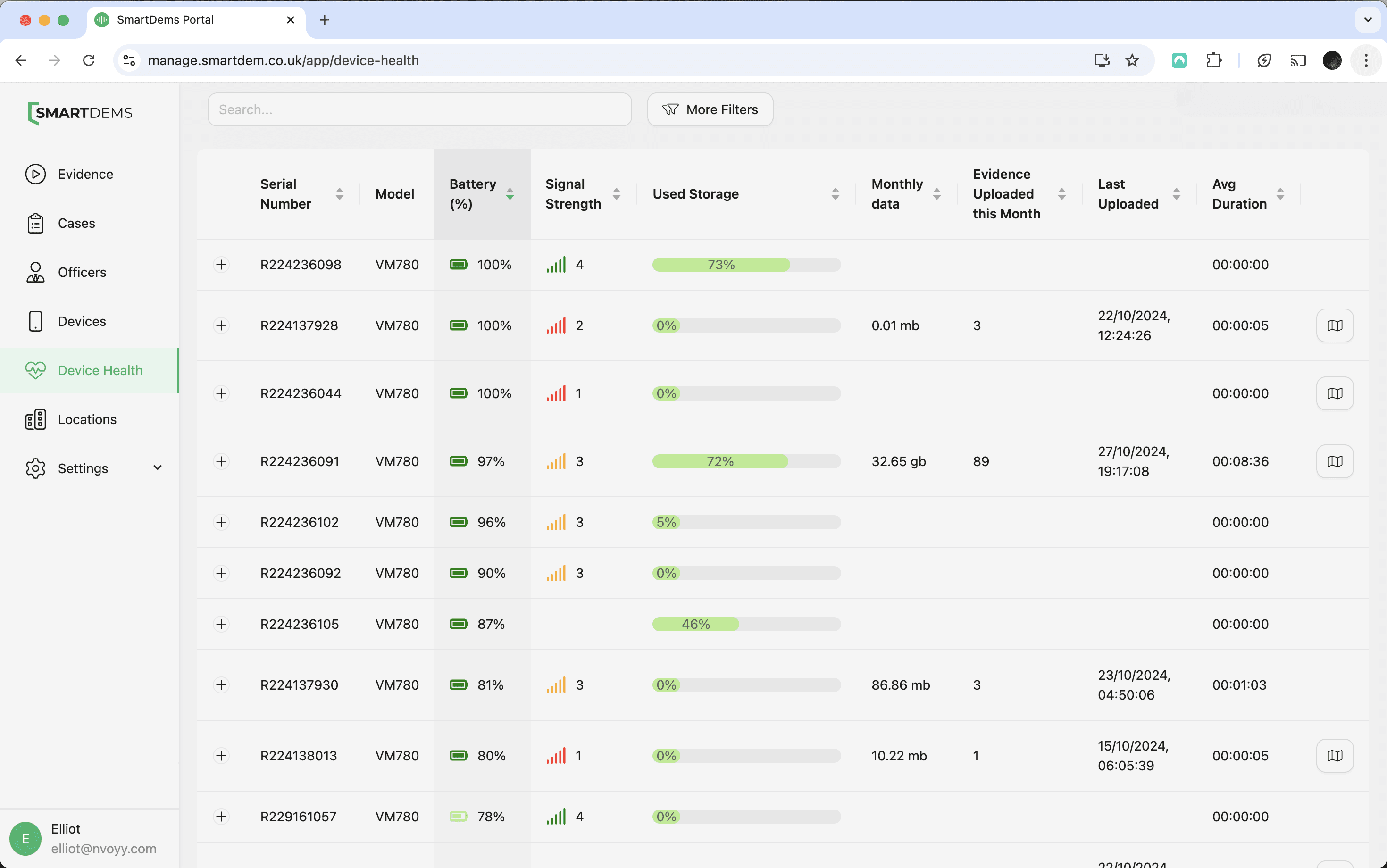This screenshot has height=868, width=1387.
Task: Sort by Battery (%) column
Action: (510, 194)
